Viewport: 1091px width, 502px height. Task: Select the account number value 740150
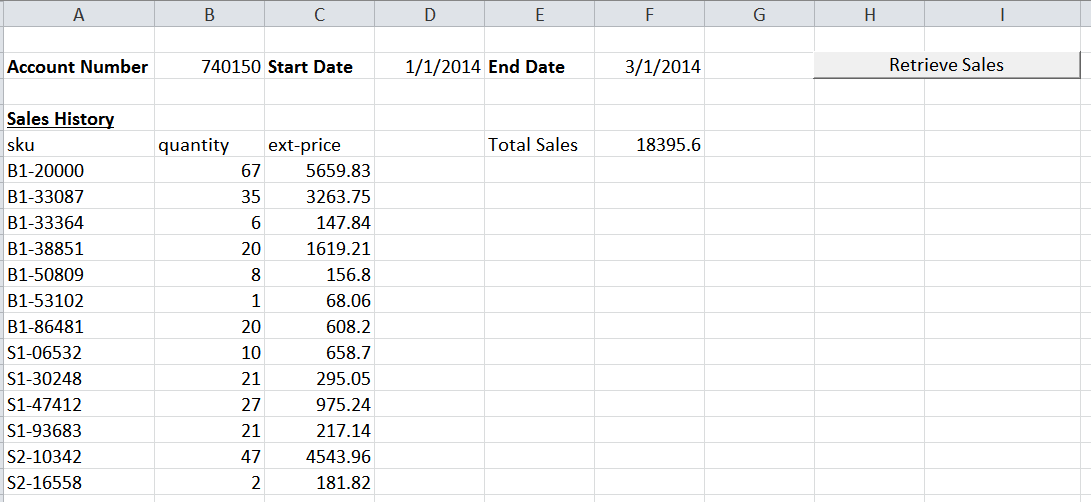(231, 68)
